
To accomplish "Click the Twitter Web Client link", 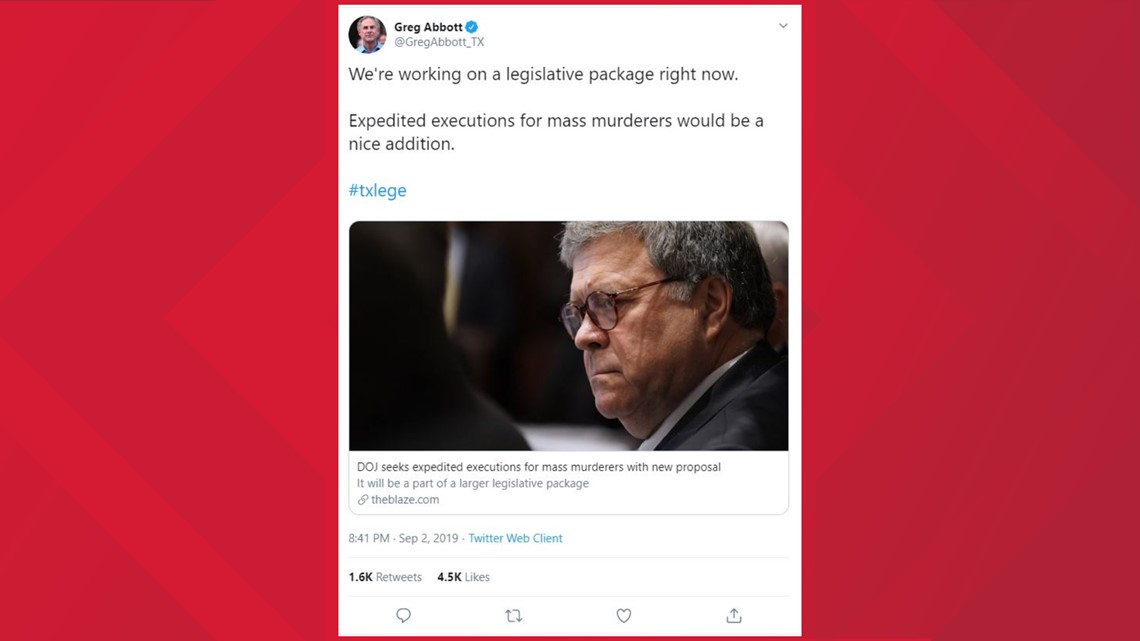I will point(515,539).
